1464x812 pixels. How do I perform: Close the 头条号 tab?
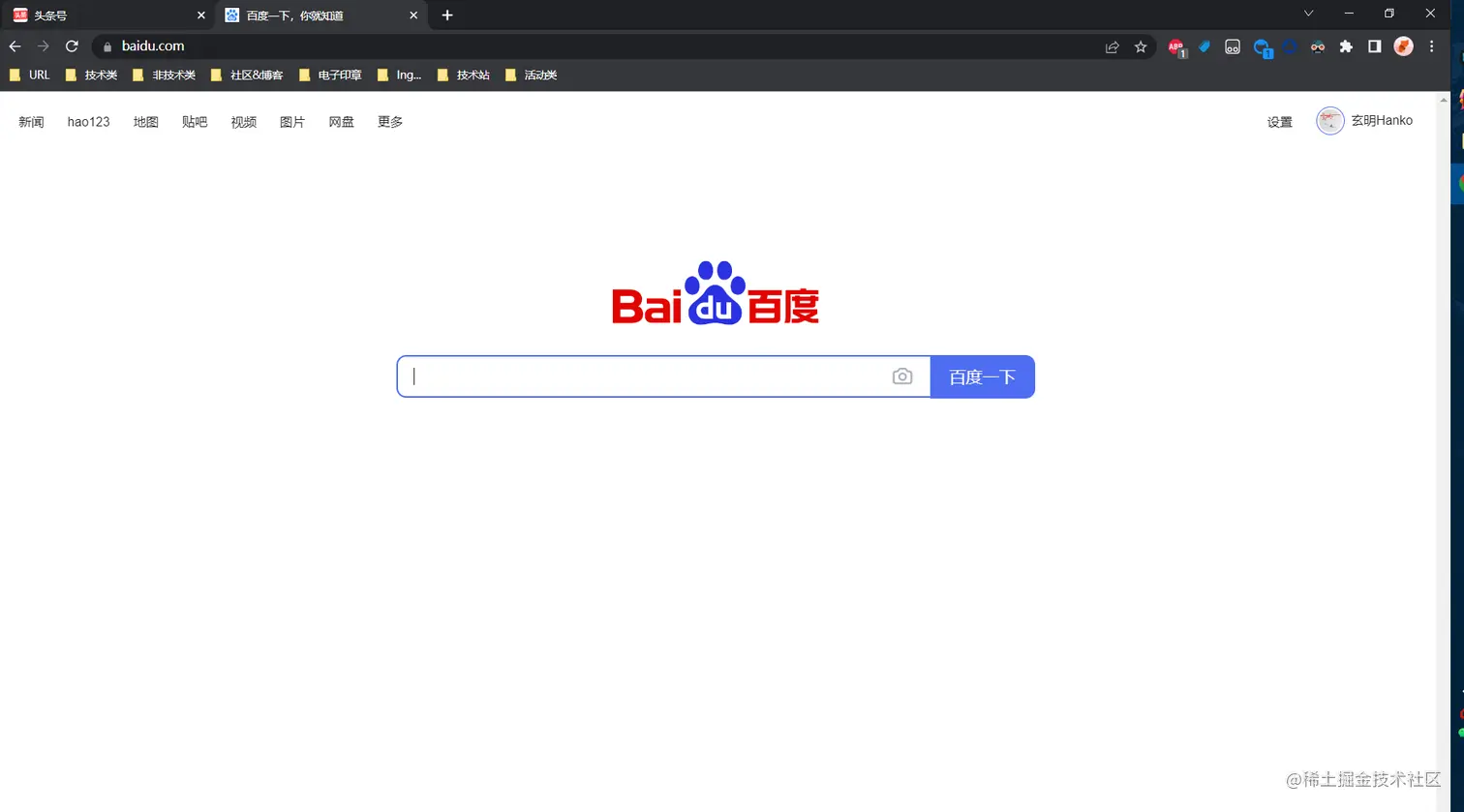[201, 15]
